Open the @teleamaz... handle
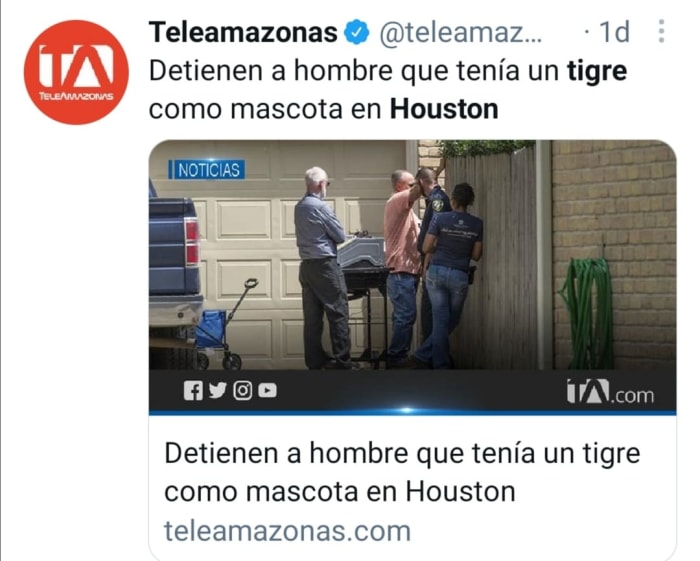The image size is (700, 561). pos(460,33)
